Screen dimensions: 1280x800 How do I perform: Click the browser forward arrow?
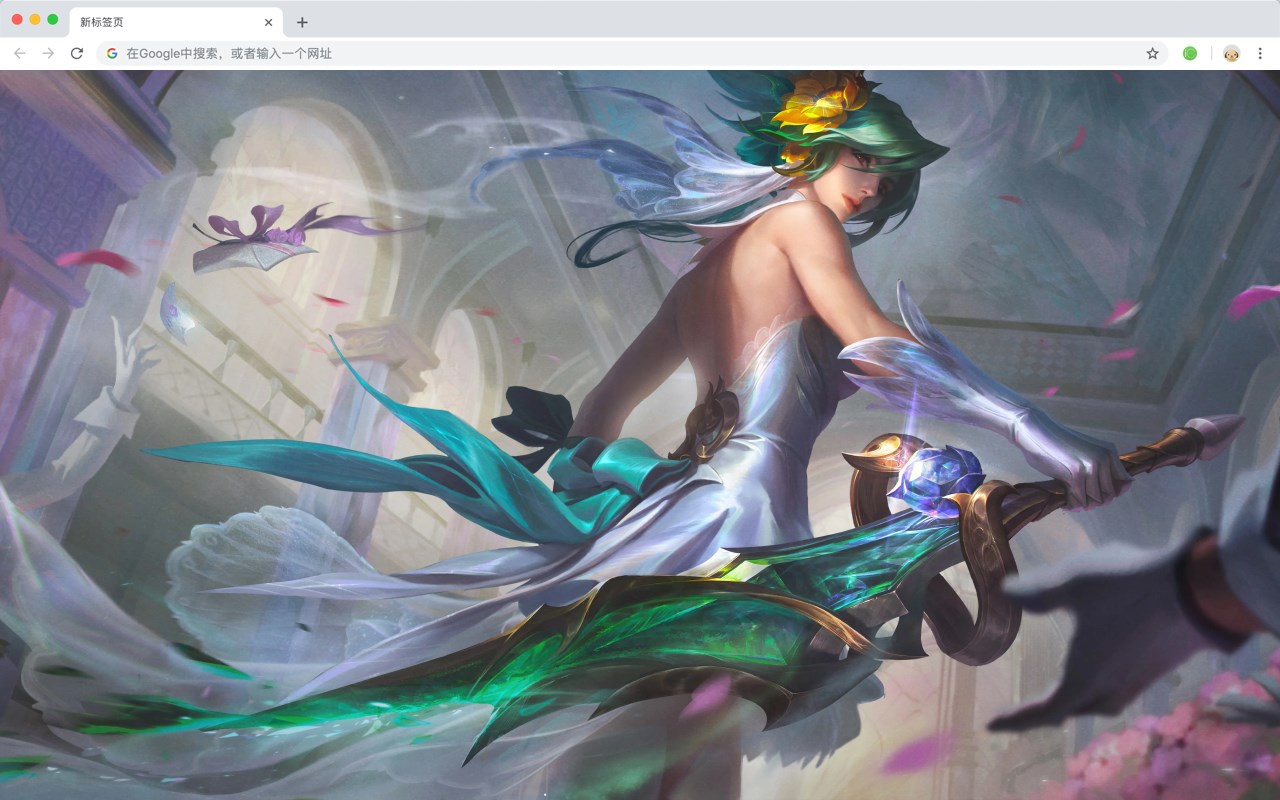click(48, 53)
